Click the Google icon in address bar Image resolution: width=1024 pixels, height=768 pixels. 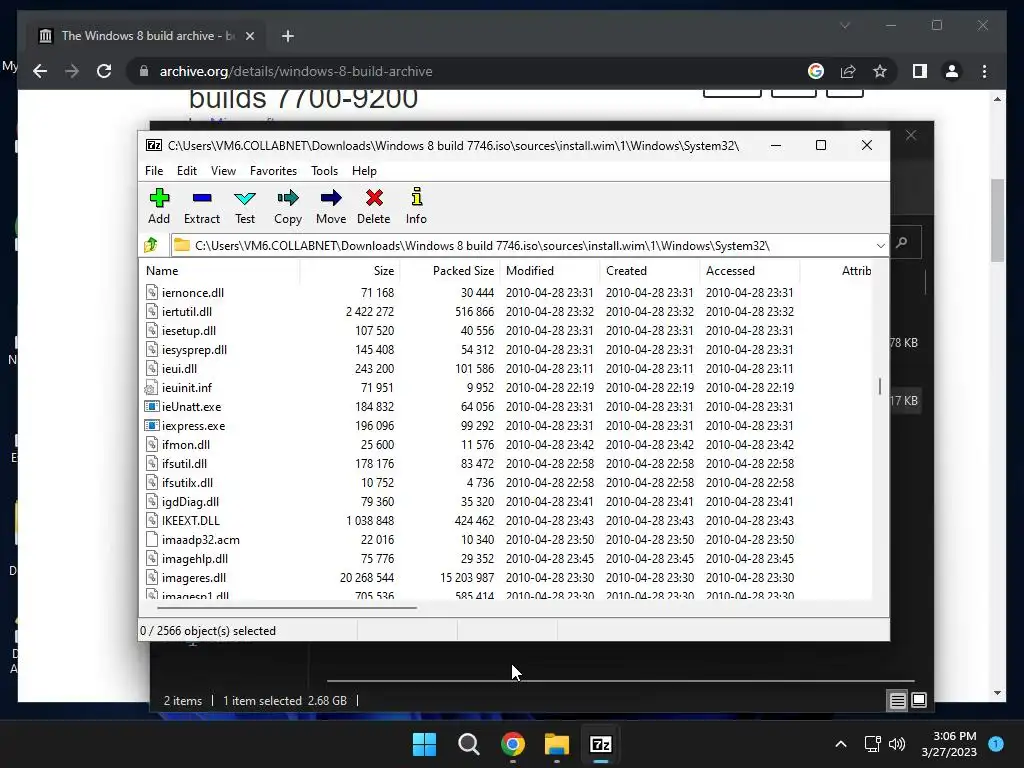coord(816,71)
